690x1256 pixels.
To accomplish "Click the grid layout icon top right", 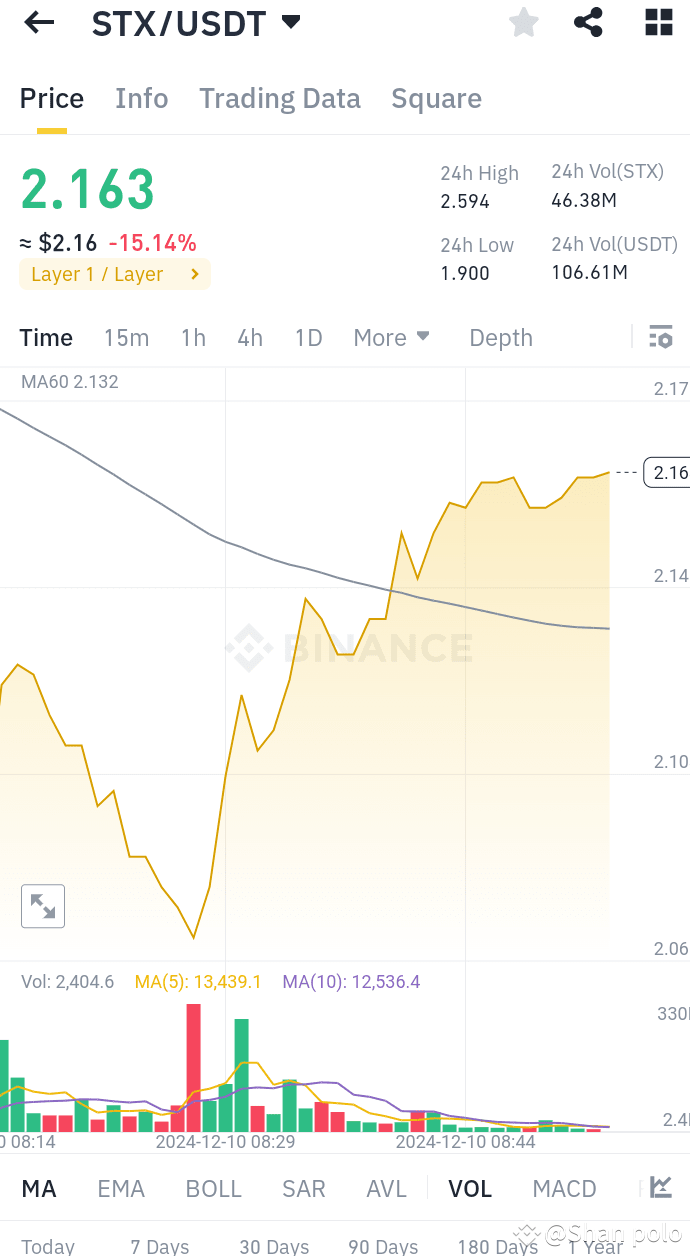I will point(658,22).
